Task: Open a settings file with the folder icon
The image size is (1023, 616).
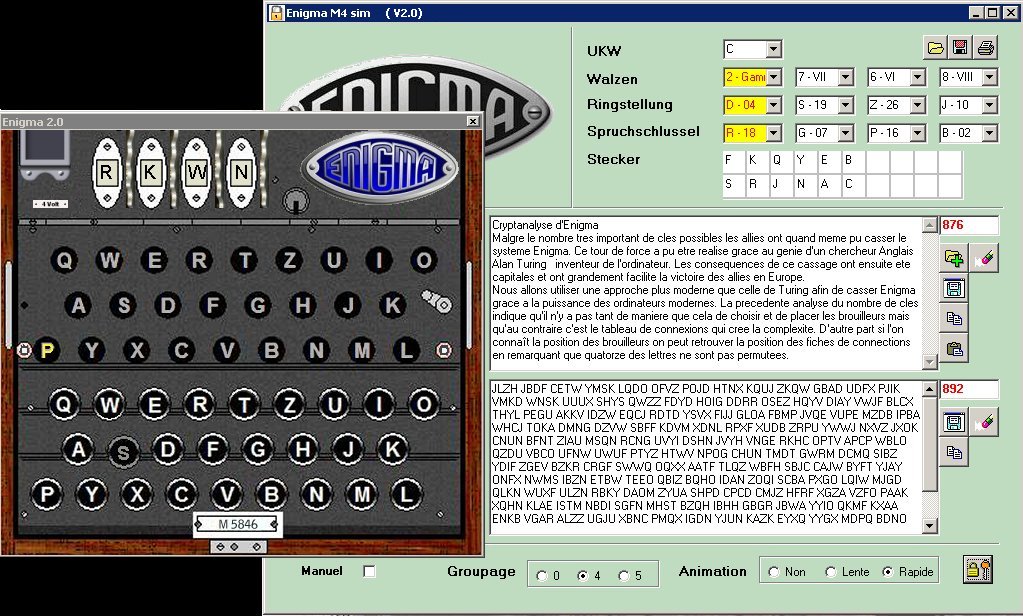Action: [x=935, y=48]
